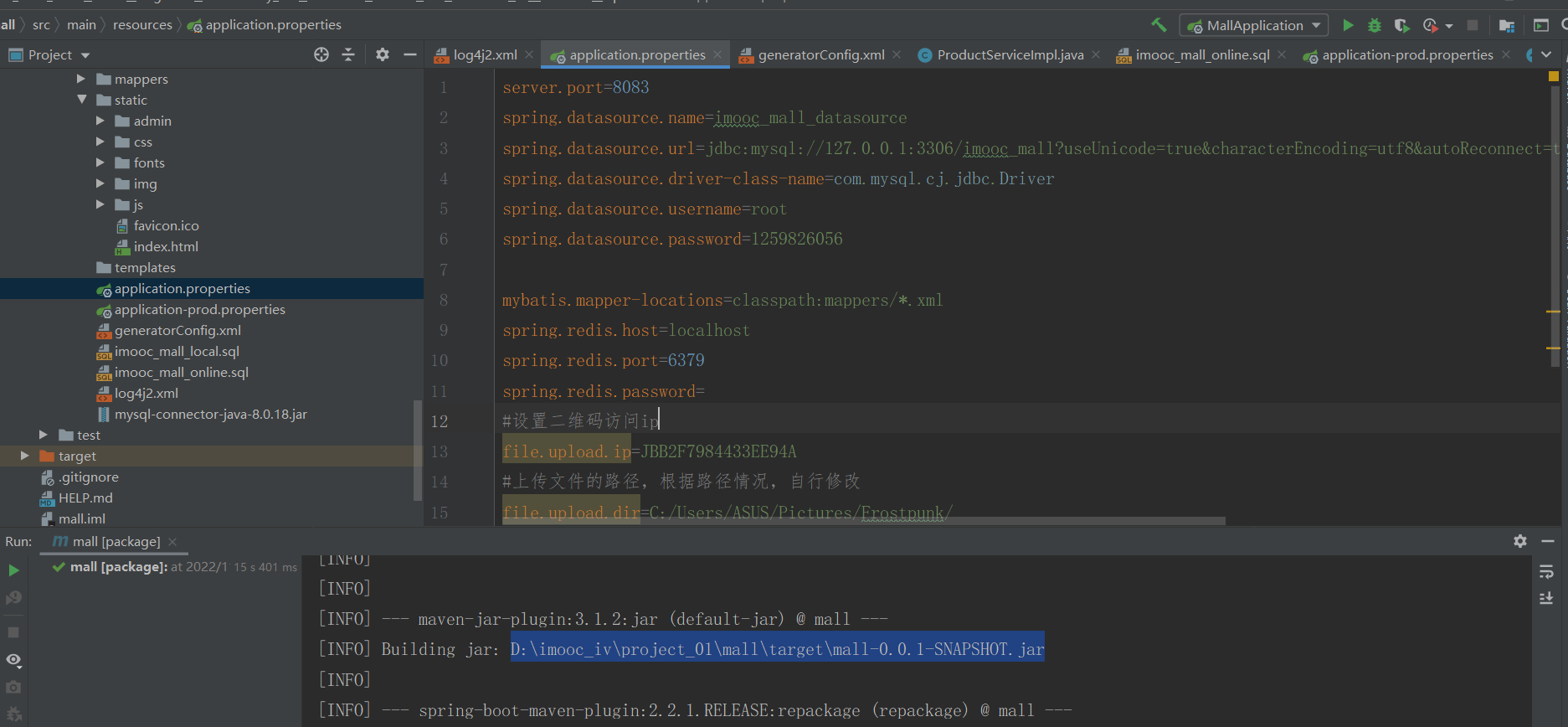This screenshot has height=727, width=1568.
Task: Switch to the application-prod.properties editor tab
Action: tap(1397, 54)
